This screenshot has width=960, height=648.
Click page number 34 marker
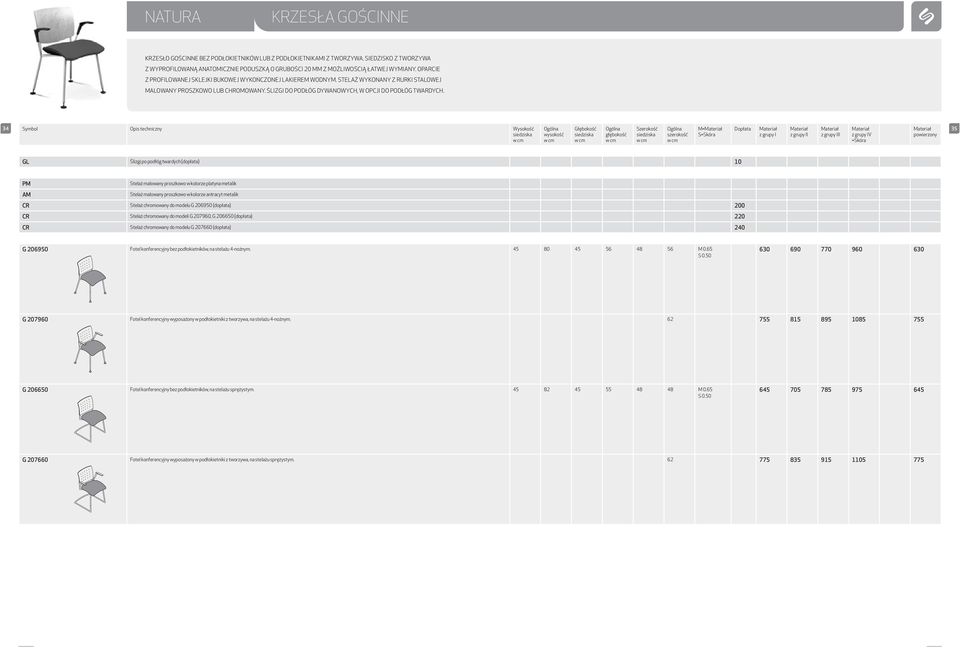pyautogui.click(x=6, y=129)
